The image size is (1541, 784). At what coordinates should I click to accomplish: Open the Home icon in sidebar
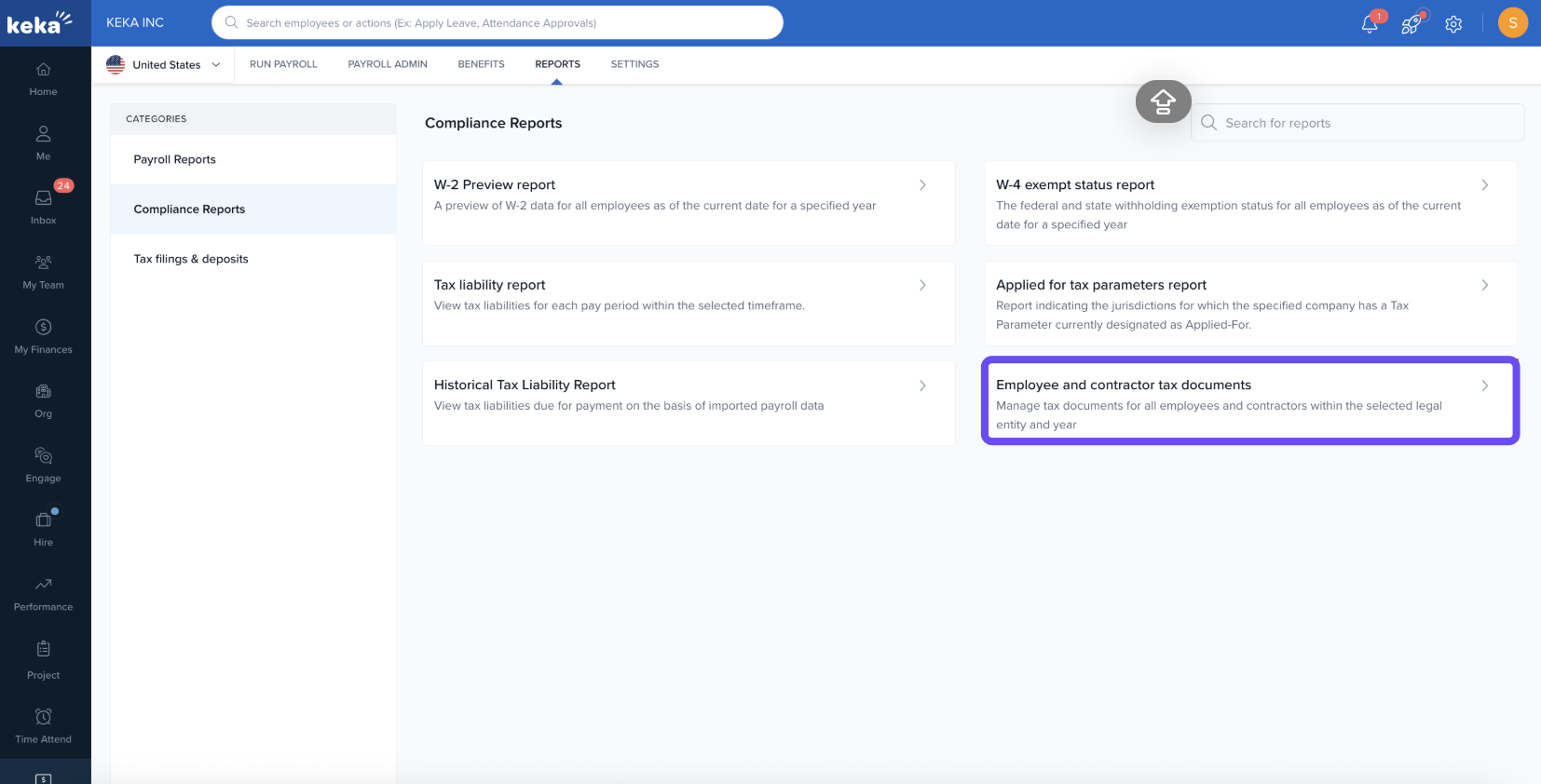pyautogui.click(x=43, y=71)
